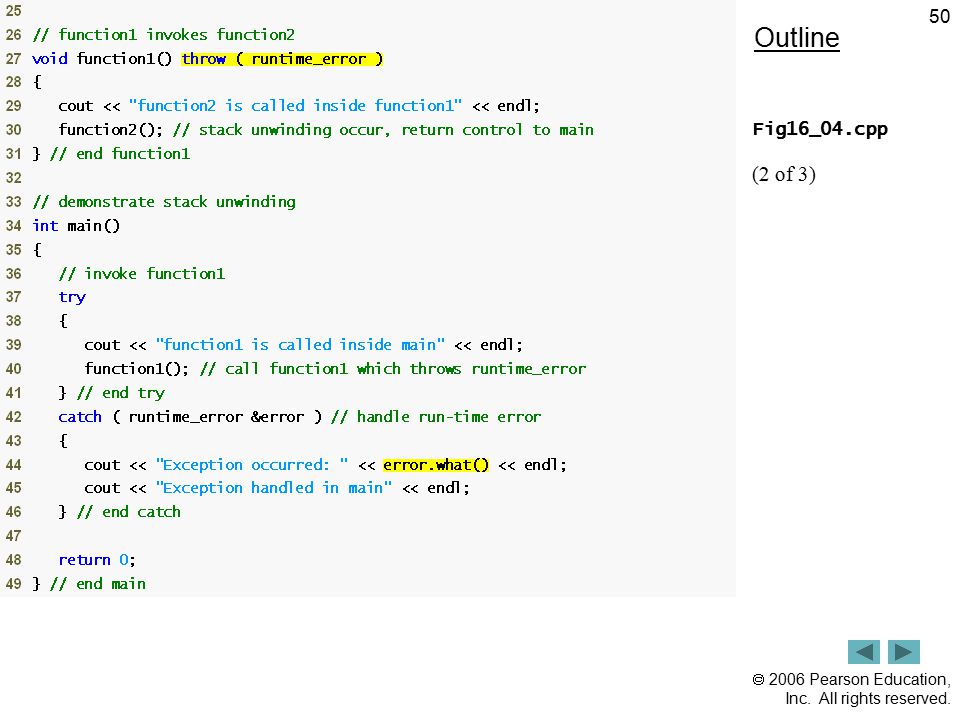The width and height of the screenshot is (960, 720).
Task: Click the '(2 of 3)' page indicator
Action: coord(784,174)
